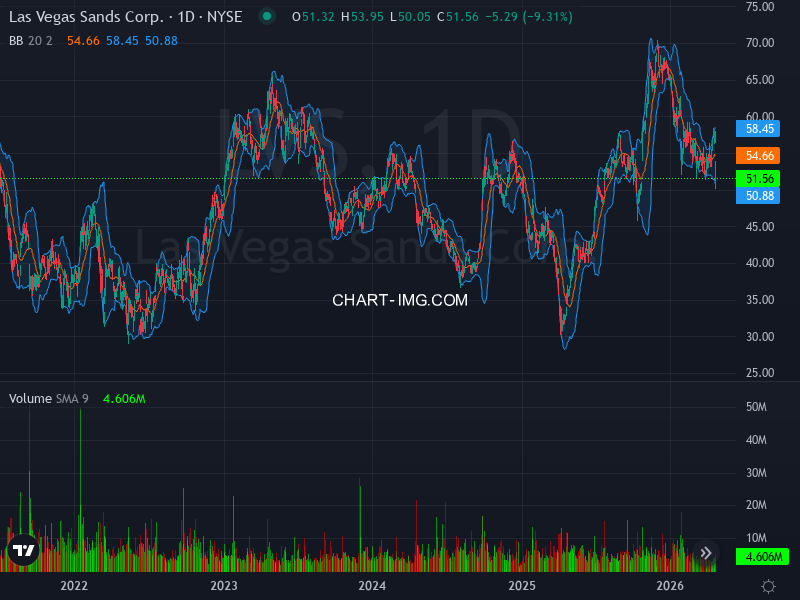Click the 50M volume axis label
Image resolution: width=800 pixels, height=600 pixels.
[x=756, y=407]
